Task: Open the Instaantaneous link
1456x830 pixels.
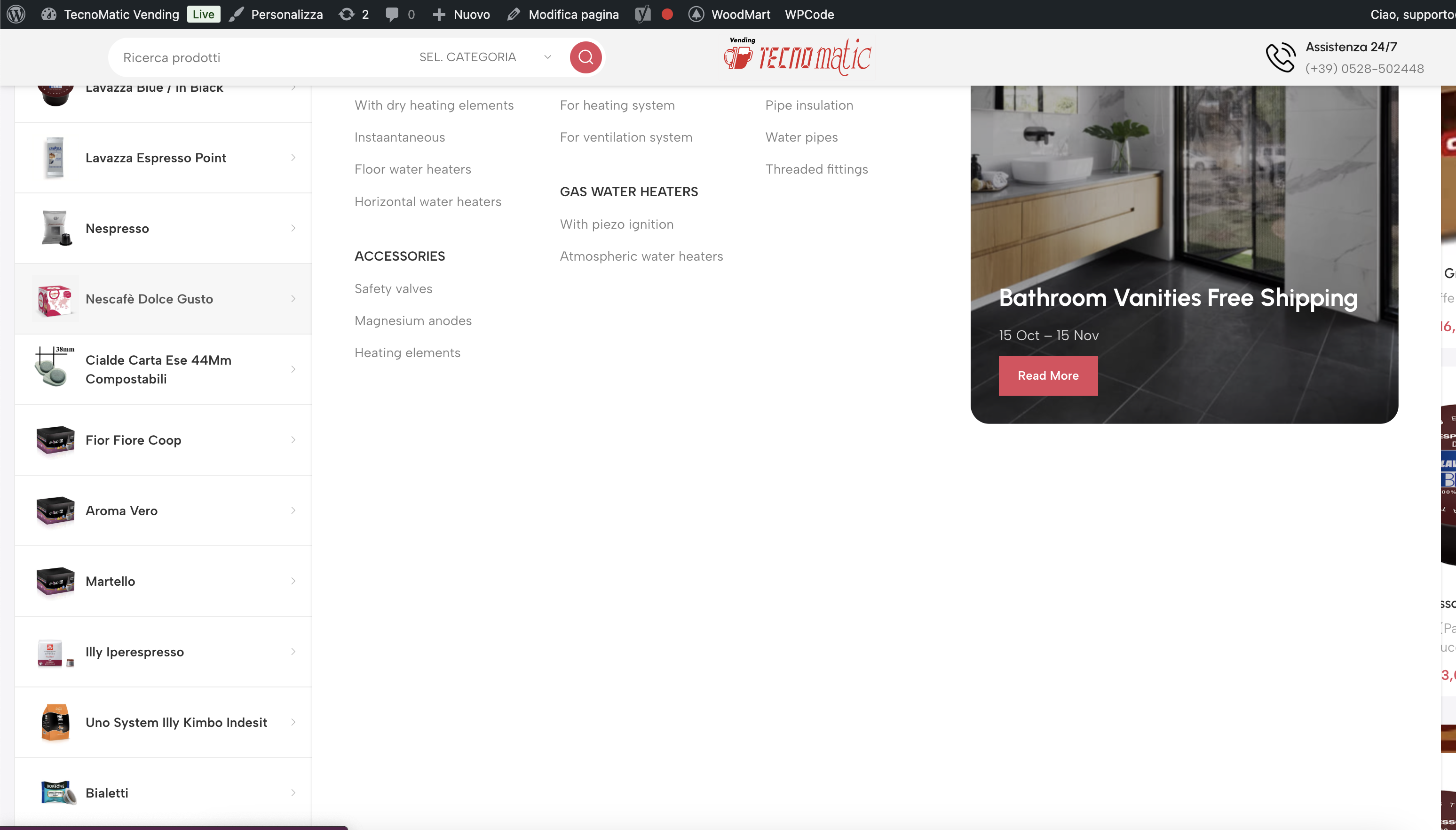Action: tap(400, 137)
